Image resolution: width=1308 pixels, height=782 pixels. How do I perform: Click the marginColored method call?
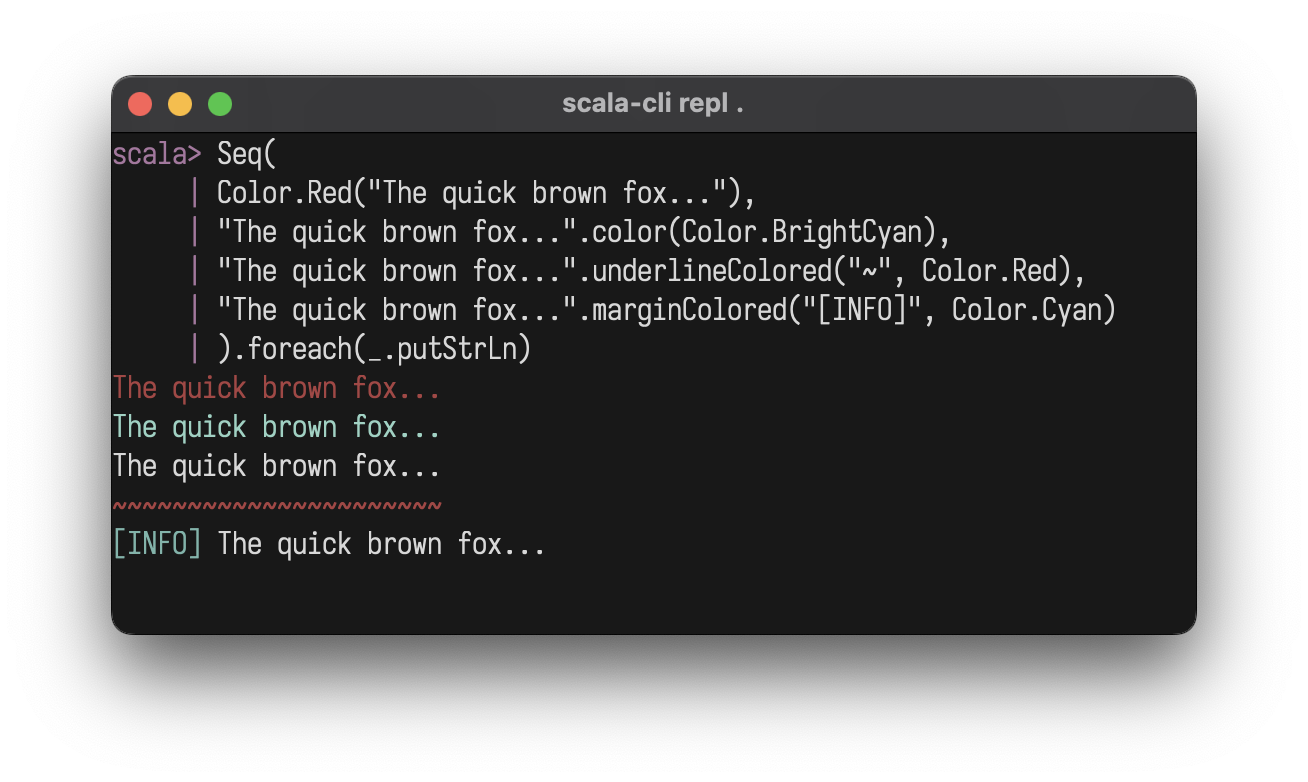click(x=689, y=310)
